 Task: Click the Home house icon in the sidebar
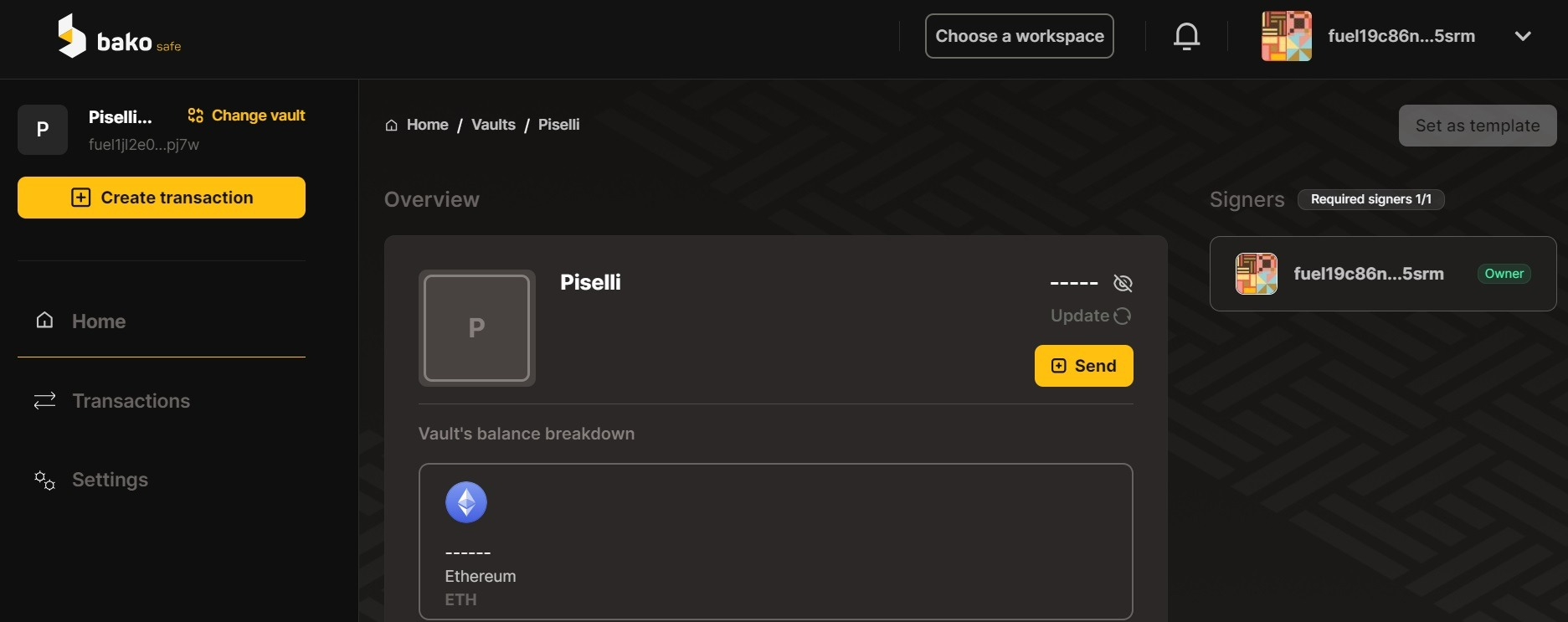click(x=44, y=321)
